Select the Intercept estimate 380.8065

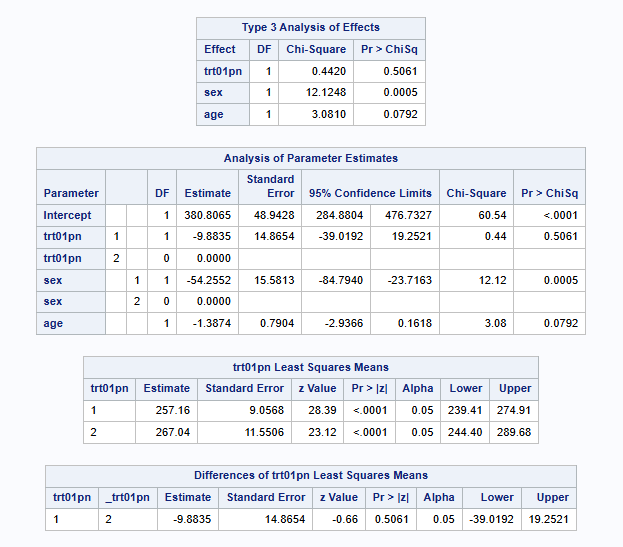[208, 215]
